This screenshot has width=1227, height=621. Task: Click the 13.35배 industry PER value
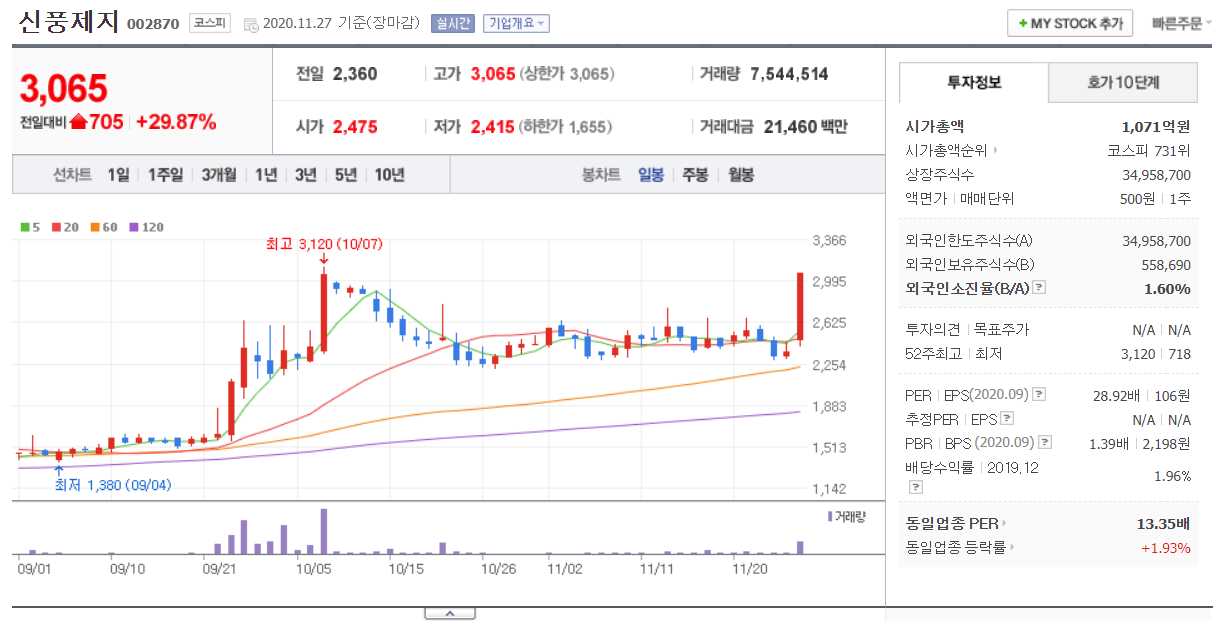(x=1164, y=523)
